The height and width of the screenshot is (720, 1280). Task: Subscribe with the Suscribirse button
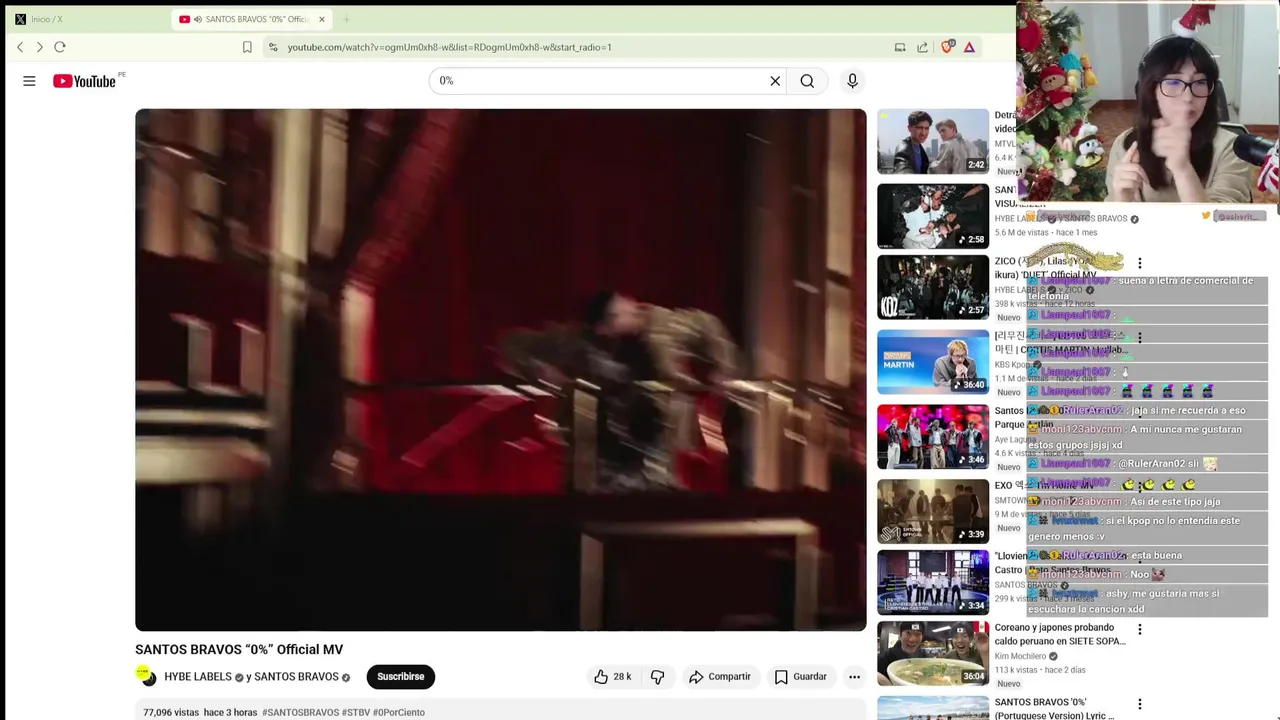tap(401, 677)
